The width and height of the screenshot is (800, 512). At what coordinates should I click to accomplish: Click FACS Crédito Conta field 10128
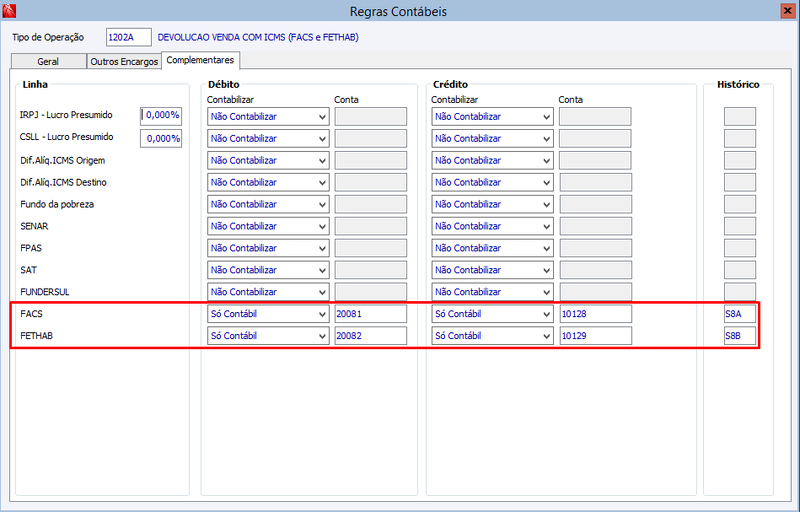pos(595,314)
